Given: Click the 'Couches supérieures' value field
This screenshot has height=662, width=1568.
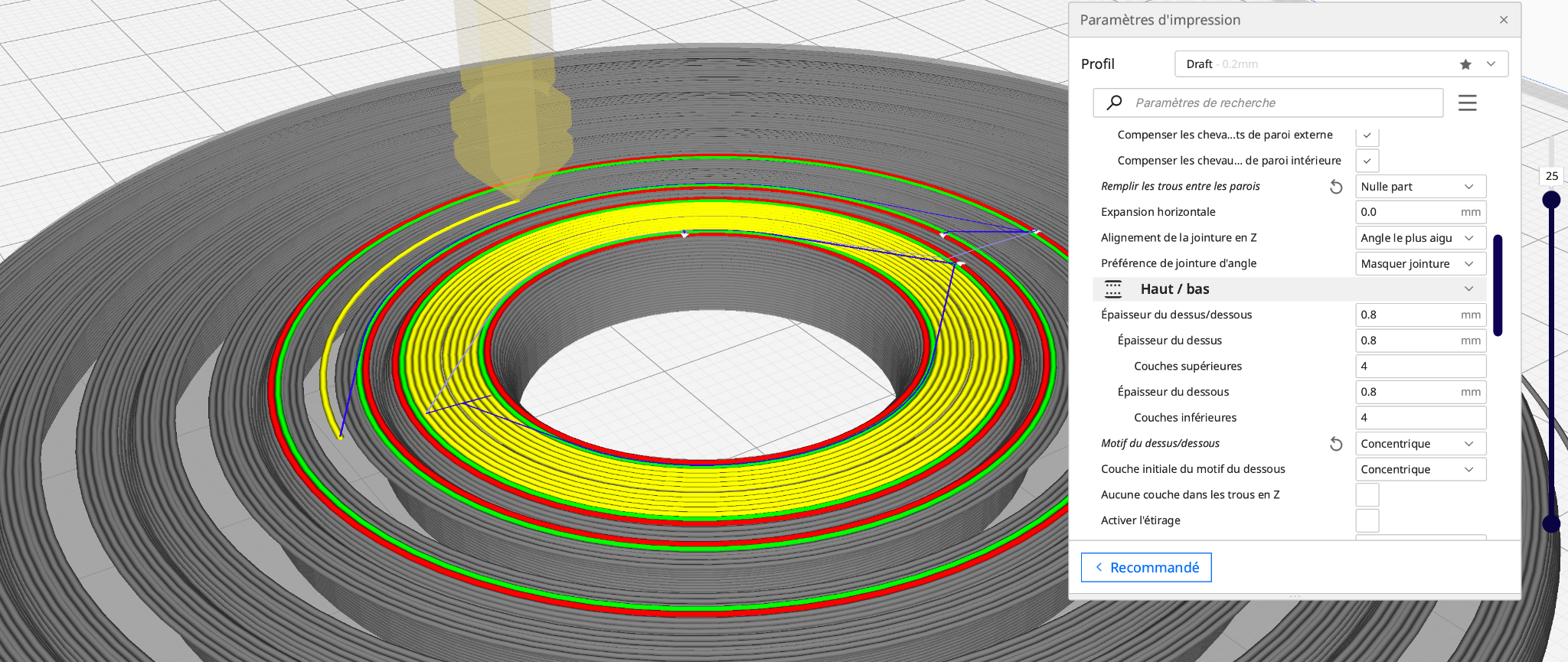Looking at the screenshot, I should coord(1420,367).
